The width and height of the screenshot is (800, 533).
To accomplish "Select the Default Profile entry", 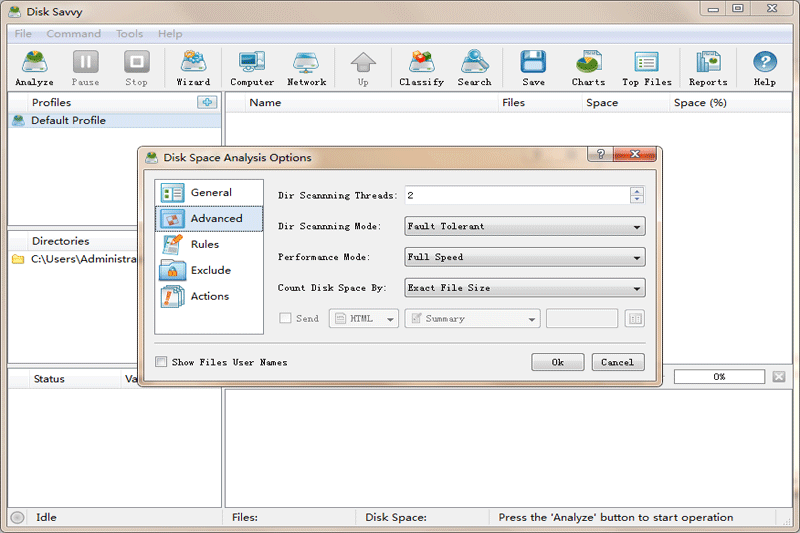I will click(x=68, y=121).
